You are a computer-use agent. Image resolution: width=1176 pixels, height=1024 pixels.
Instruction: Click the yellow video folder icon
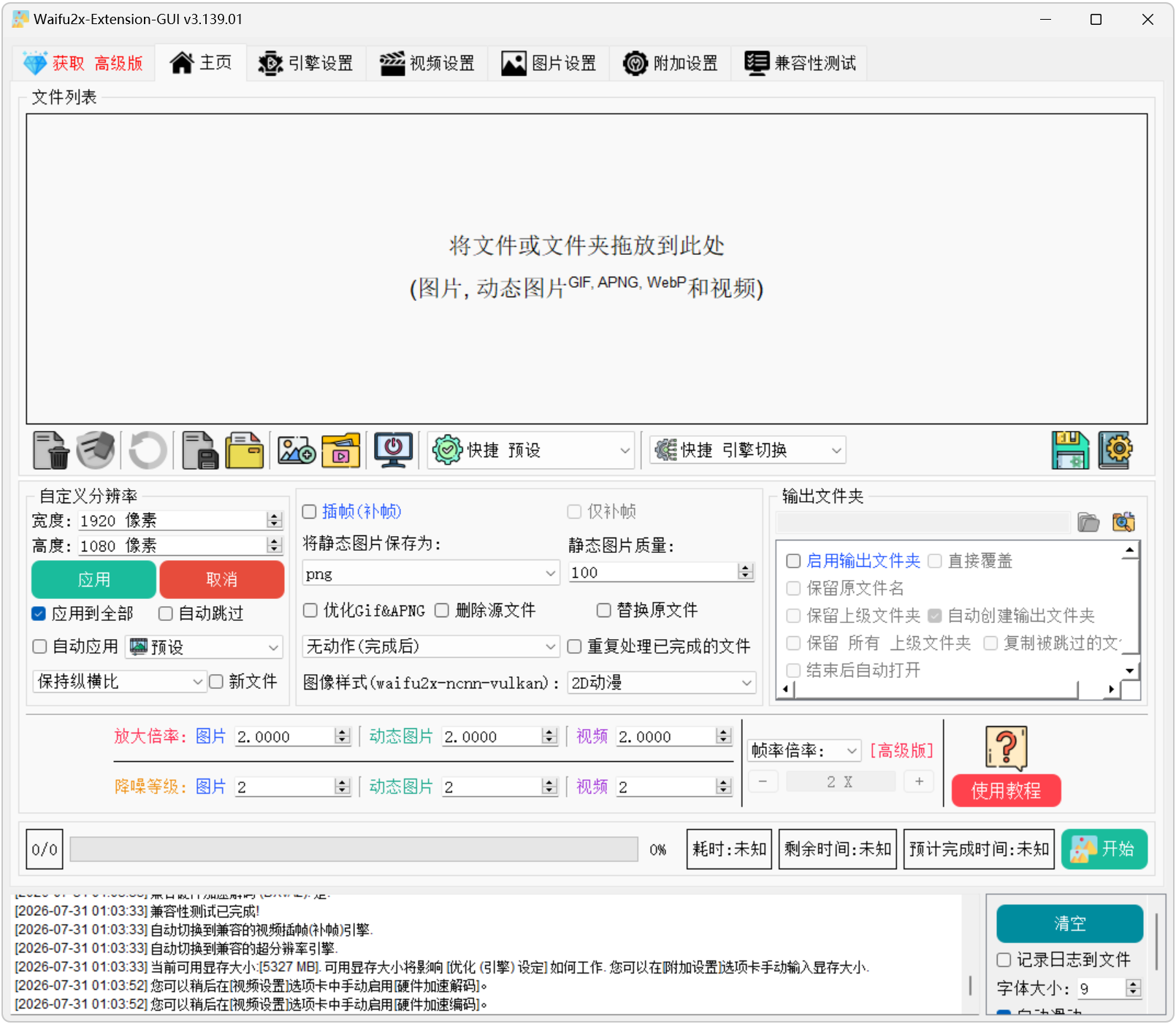point(341,450)
